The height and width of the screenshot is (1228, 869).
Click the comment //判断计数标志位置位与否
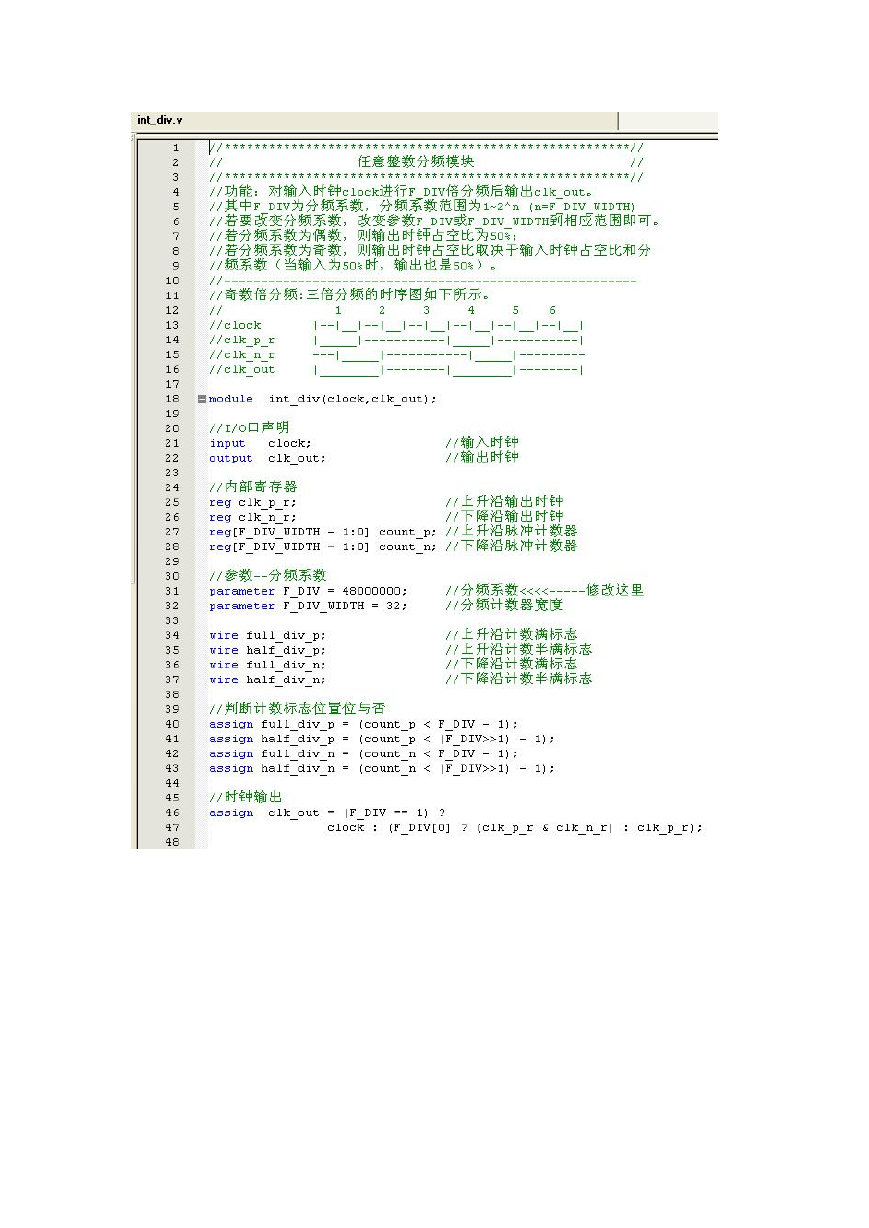point(297,708)
